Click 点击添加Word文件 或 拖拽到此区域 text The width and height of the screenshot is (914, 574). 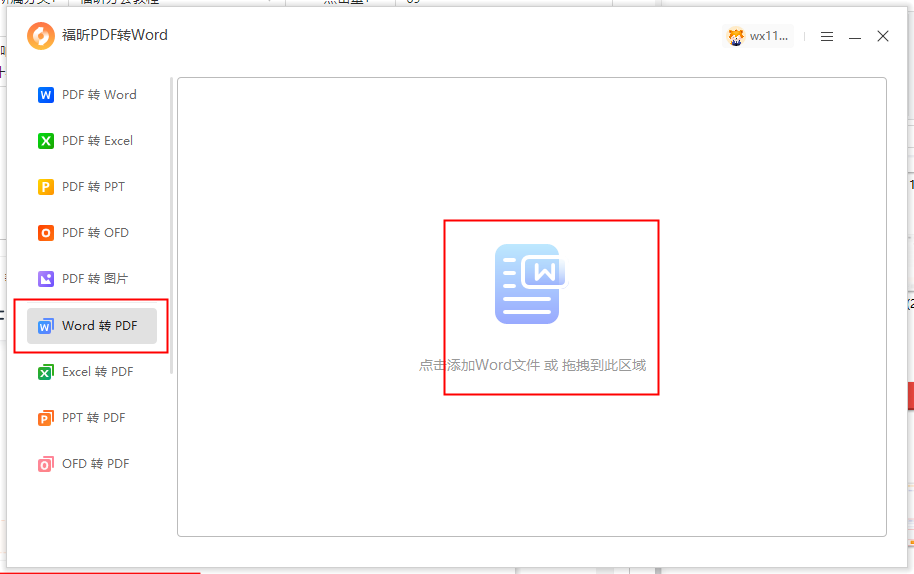532,365
